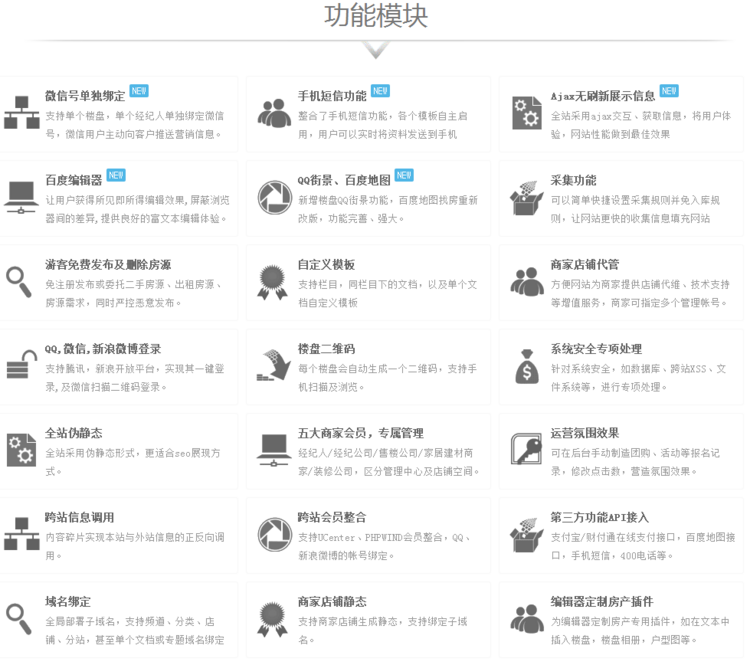Click the 功能模块 page heading
750x665 pixels.
tap(376, 15)
